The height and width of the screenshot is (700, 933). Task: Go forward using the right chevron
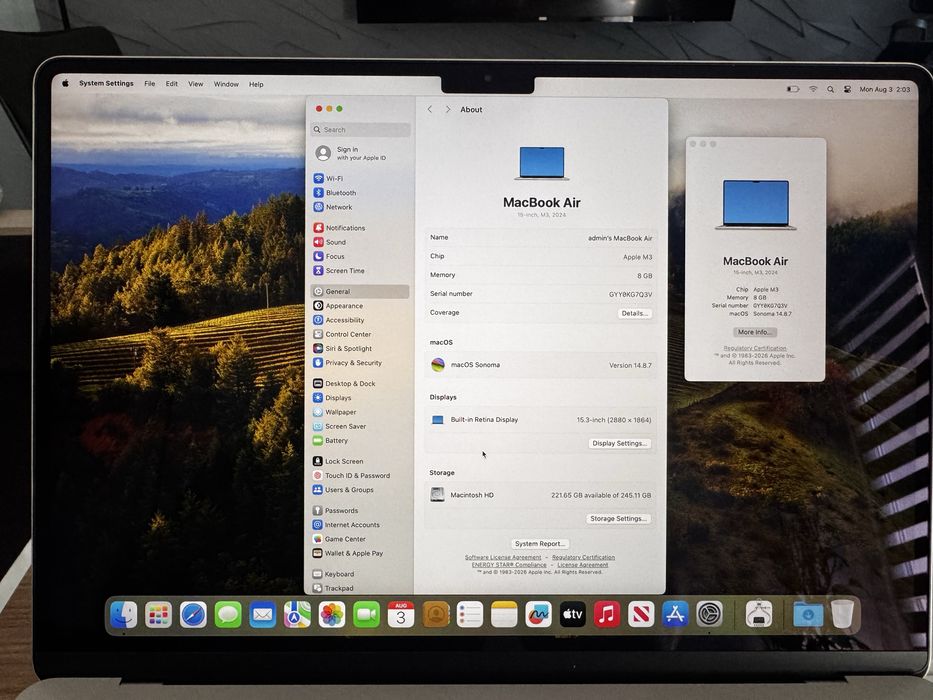pyautogui.click(x=448, y=110)
